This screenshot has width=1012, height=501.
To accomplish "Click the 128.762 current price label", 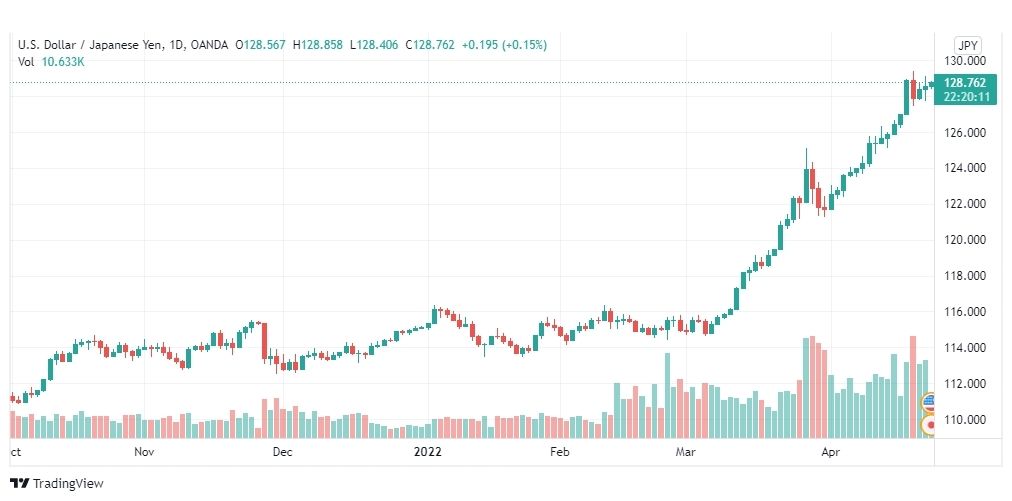I will (x=964, y=83).
